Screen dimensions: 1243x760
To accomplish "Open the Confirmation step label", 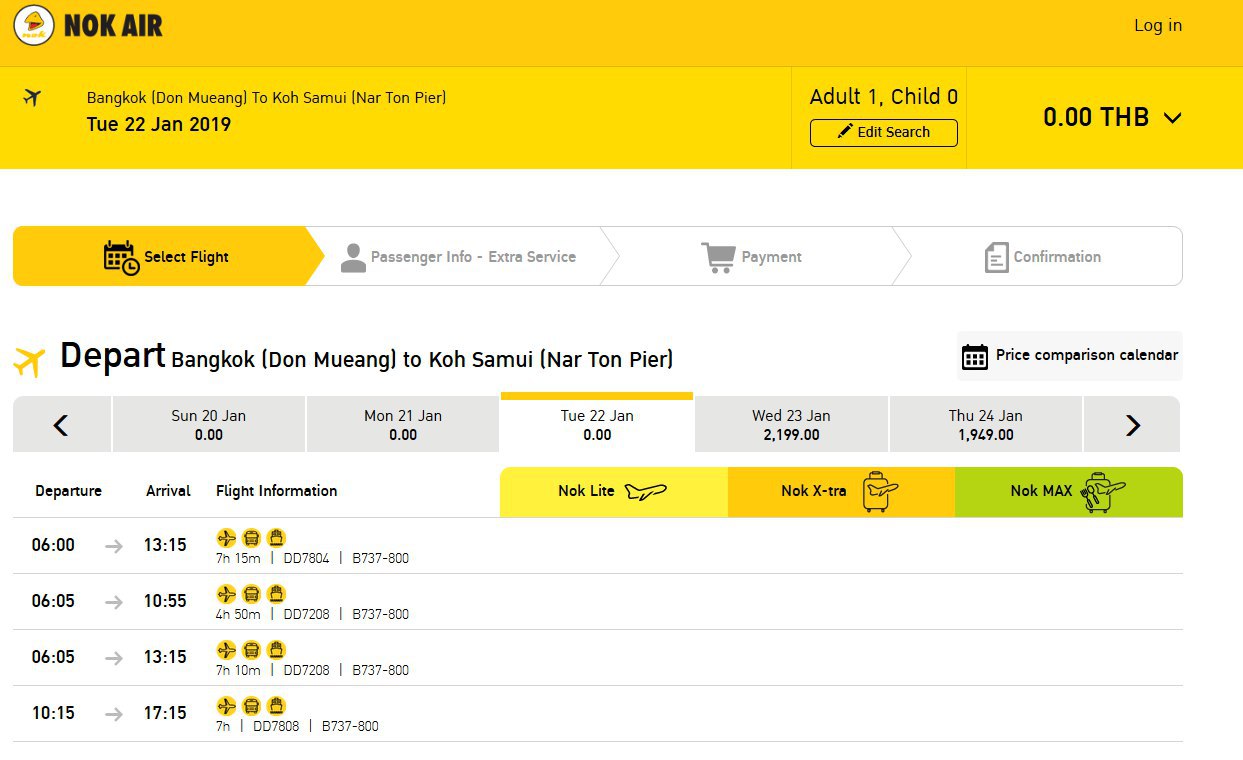I will click(1057, 257).
